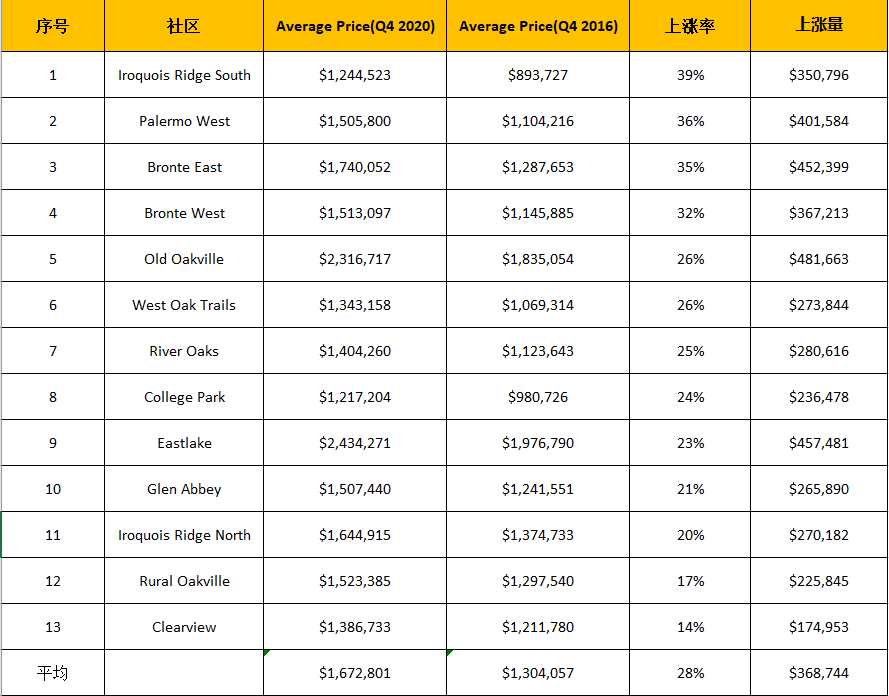The height and width of the screenshot is (696, 889).
Task: Select the $1,672,801 average price cell
Action: 355,673
